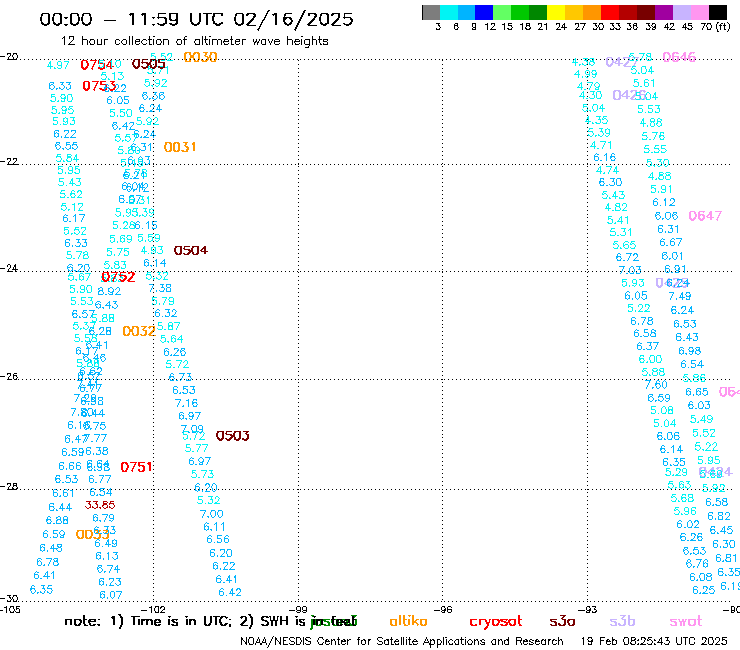740x650 pixels.
Task: Click the -24 latitude axis label
Action: click(x=9, y=268)
